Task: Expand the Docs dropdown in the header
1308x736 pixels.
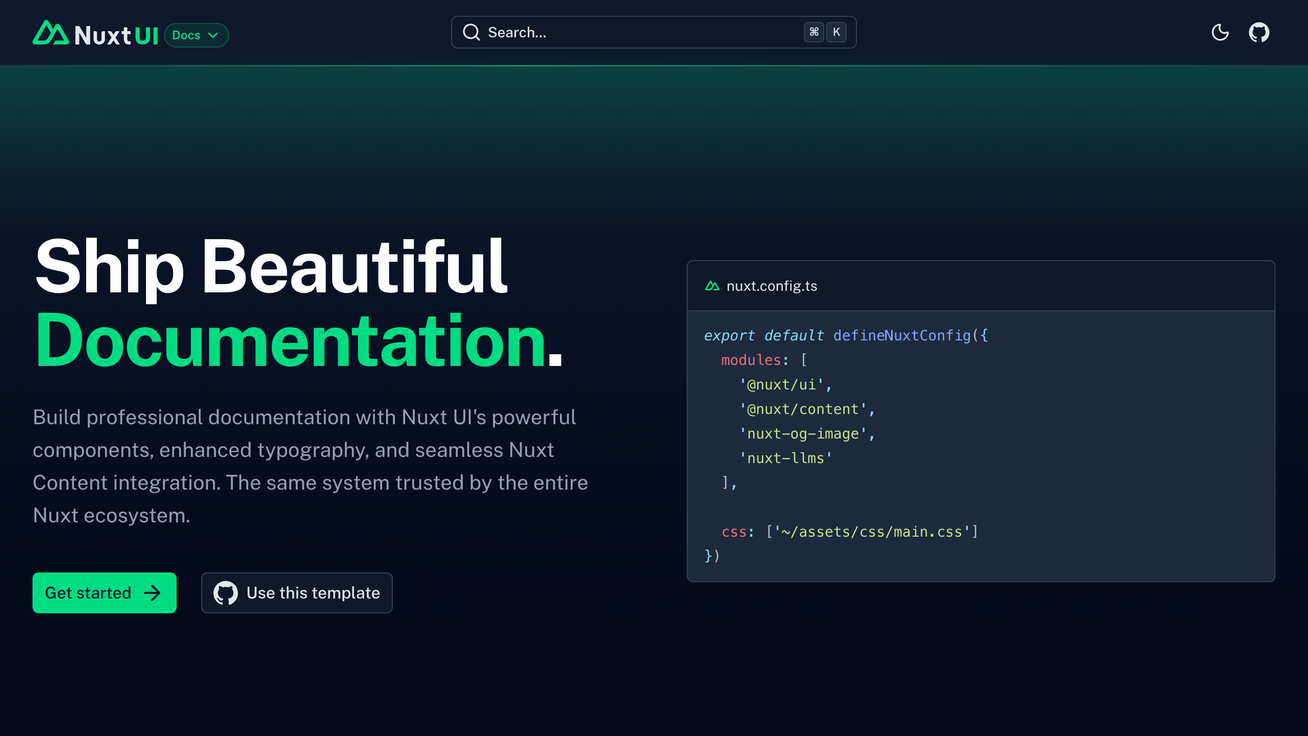Action: click(196, 34)
